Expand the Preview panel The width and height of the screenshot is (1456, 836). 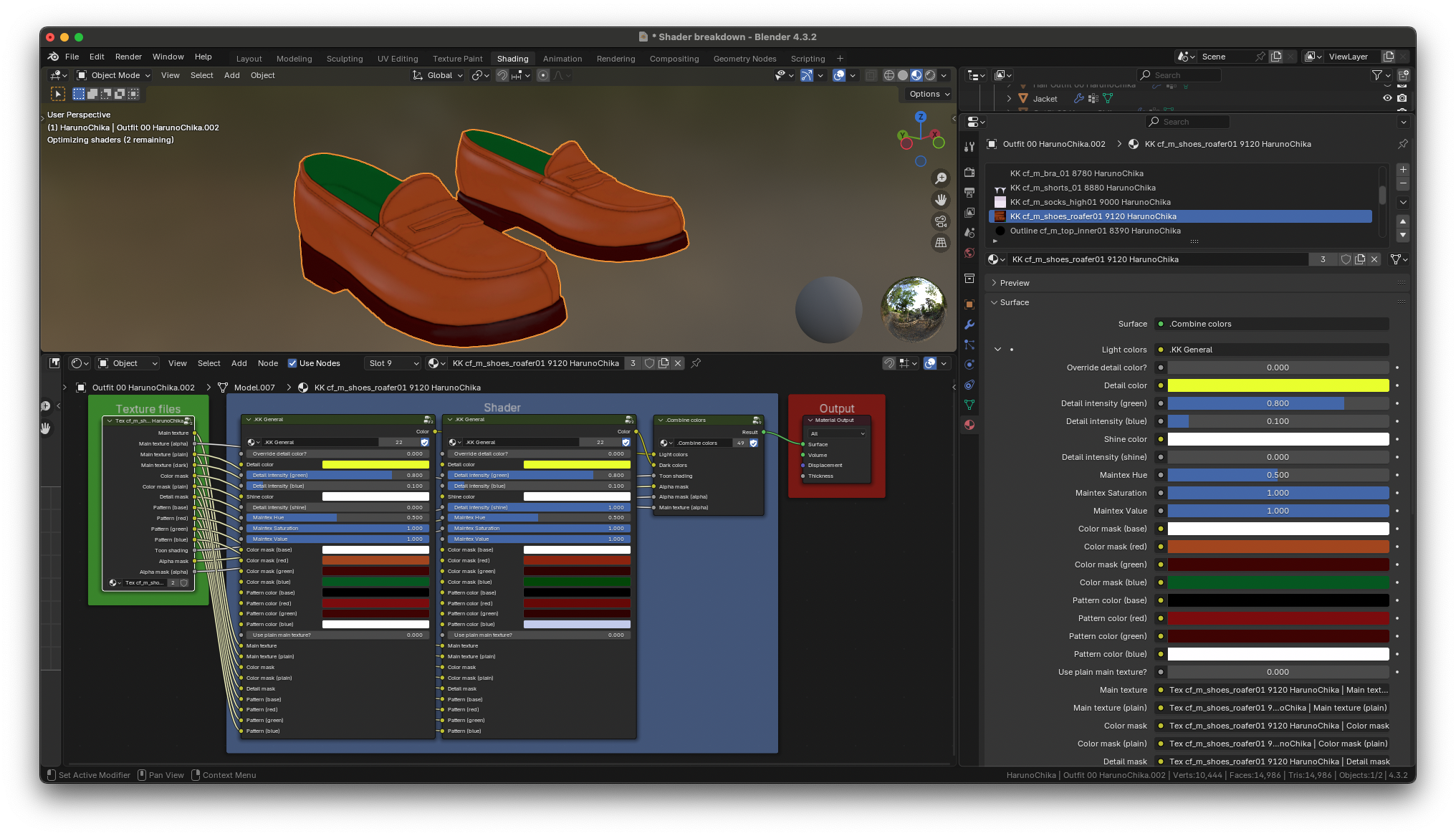[x=1014, y=283]
